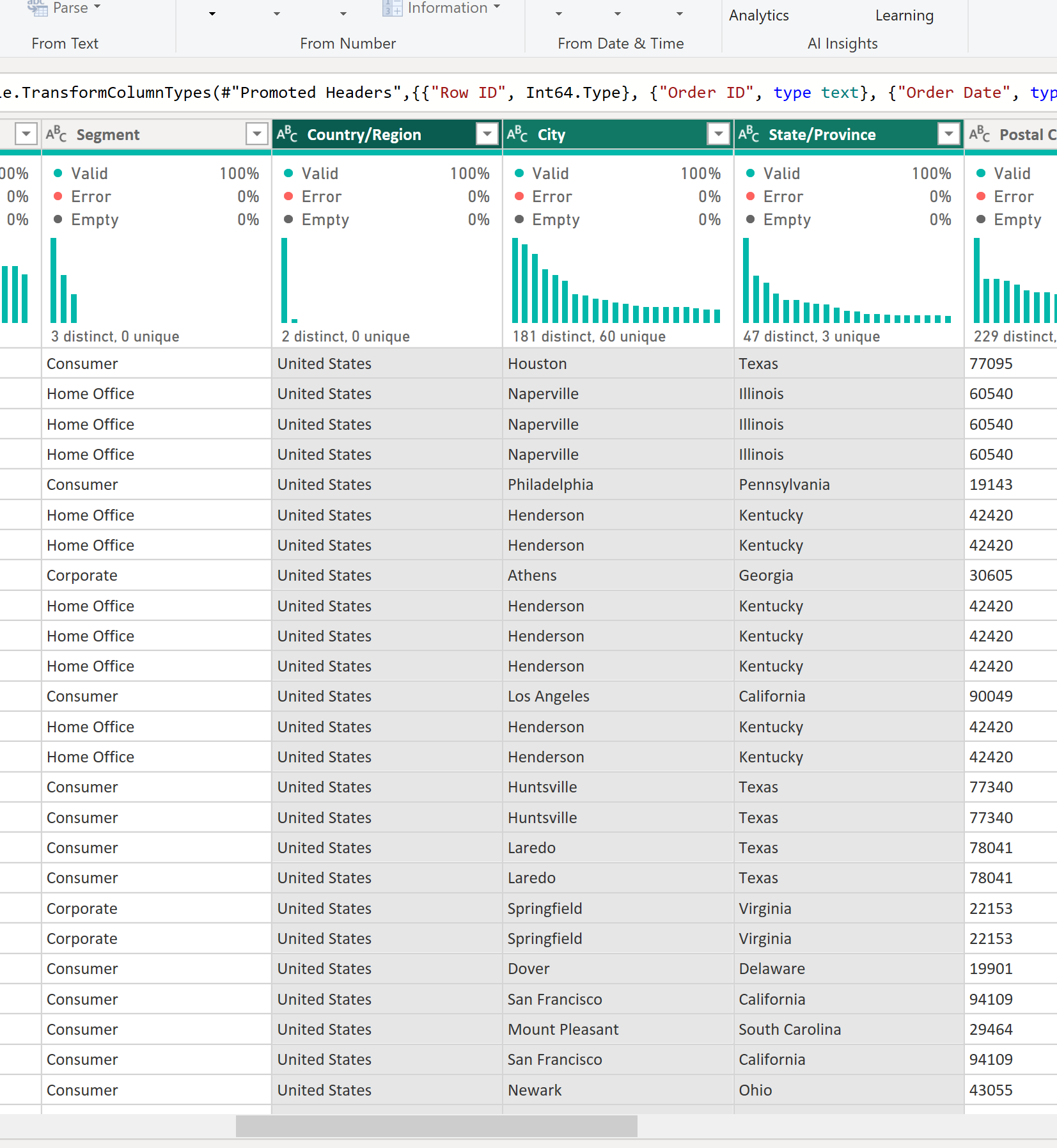Click the City column data type icon
1057x1148 pixels.
[x=517, y=134]
